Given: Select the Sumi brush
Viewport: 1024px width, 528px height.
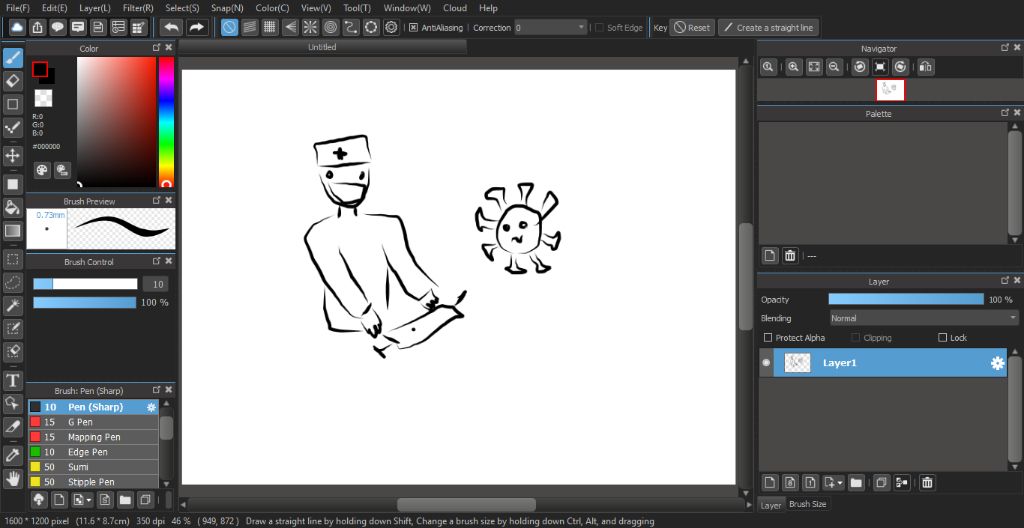Looking at the screenshot, I should (93, 467).
